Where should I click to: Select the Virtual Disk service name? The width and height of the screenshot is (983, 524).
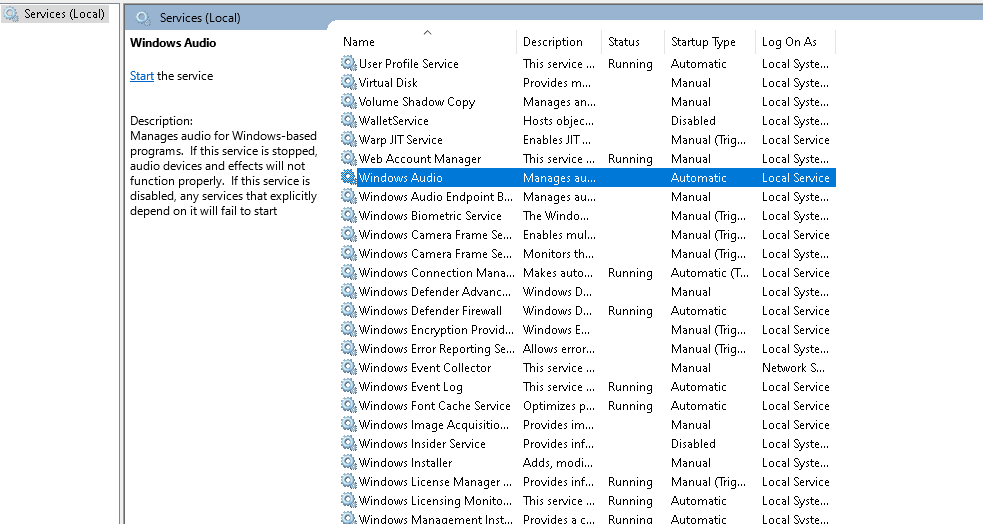pyautogui.click(x=387, y=83)
